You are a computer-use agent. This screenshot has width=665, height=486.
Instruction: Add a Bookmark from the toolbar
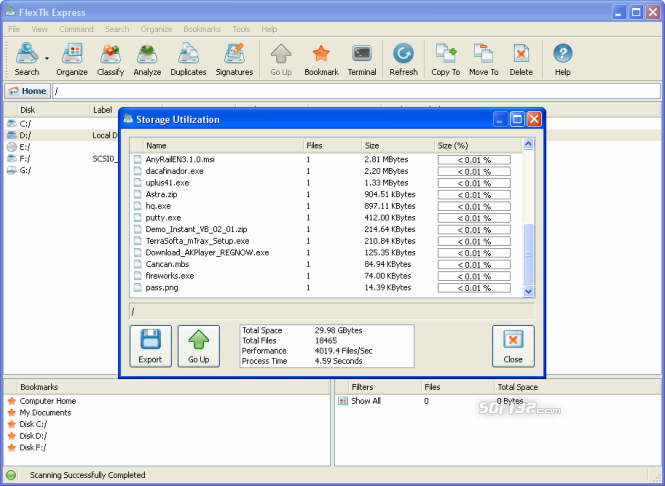tap(321, 59)
